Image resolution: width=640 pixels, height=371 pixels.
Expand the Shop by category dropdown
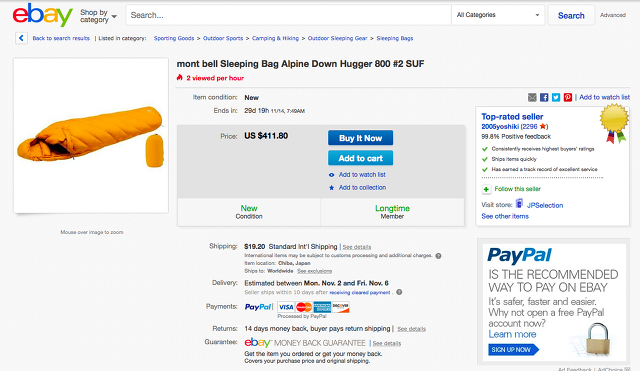pyautogui.click(x=98, y=16)
